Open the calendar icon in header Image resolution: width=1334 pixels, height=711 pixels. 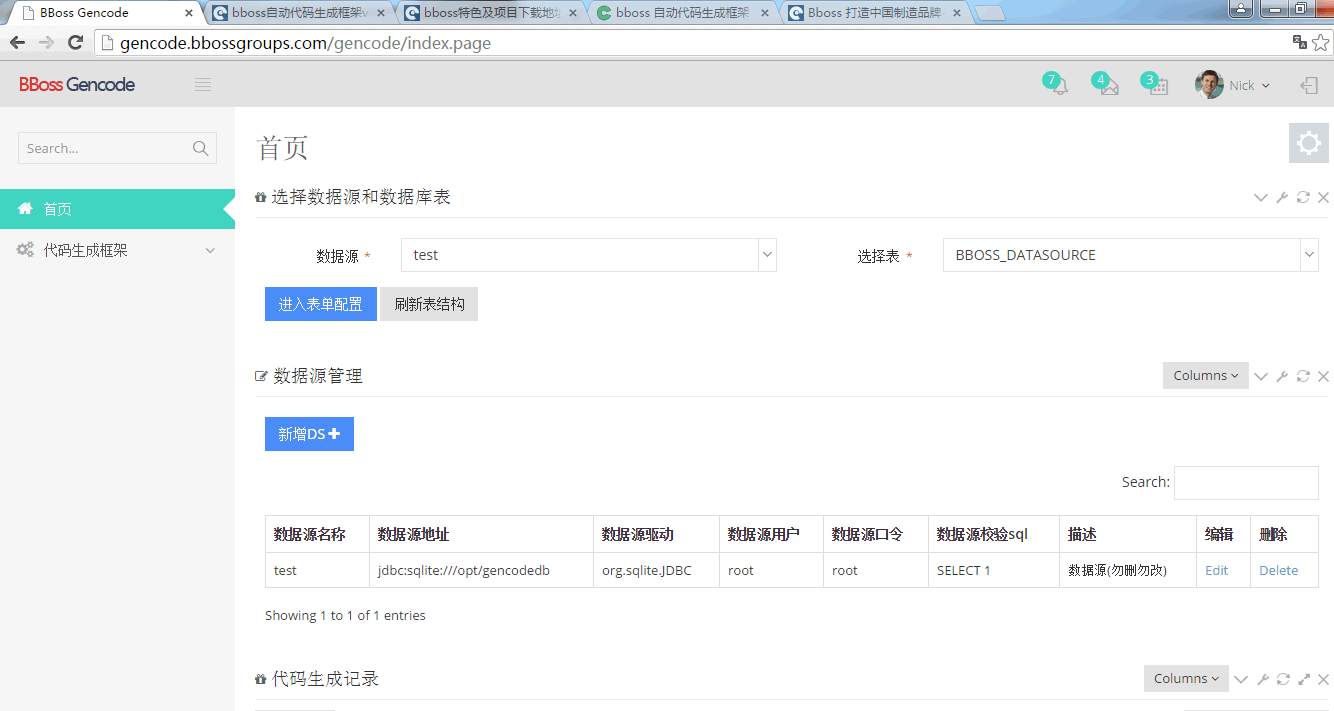(x=1158, y=86)
